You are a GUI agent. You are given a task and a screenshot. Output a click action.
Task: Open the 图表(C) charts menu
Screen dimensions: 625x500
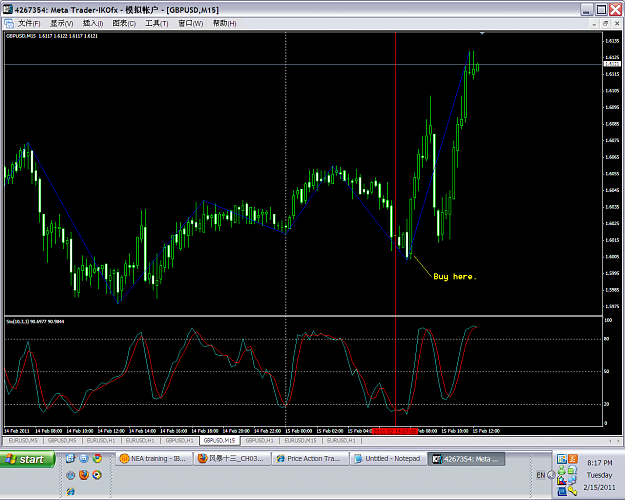[124, 24]
